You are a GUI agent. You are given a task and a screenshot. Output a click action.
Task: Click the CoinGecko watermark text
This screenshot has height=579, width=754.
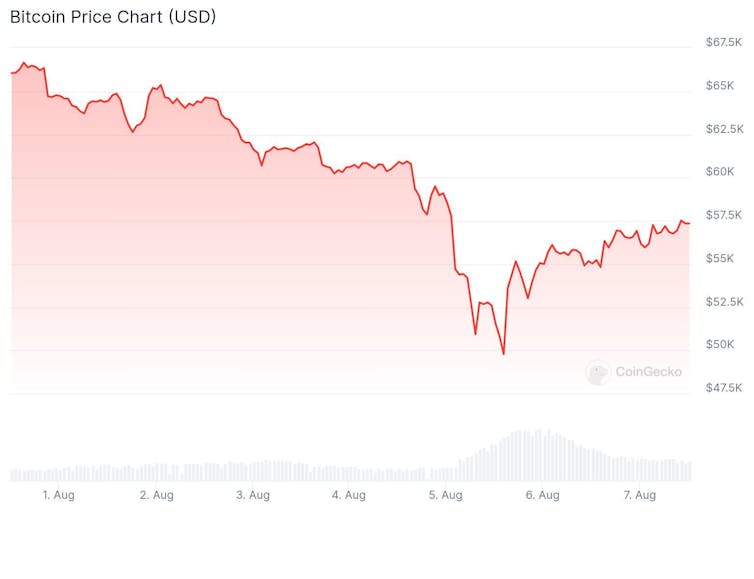pyautogui.click(x=648, y=372)
